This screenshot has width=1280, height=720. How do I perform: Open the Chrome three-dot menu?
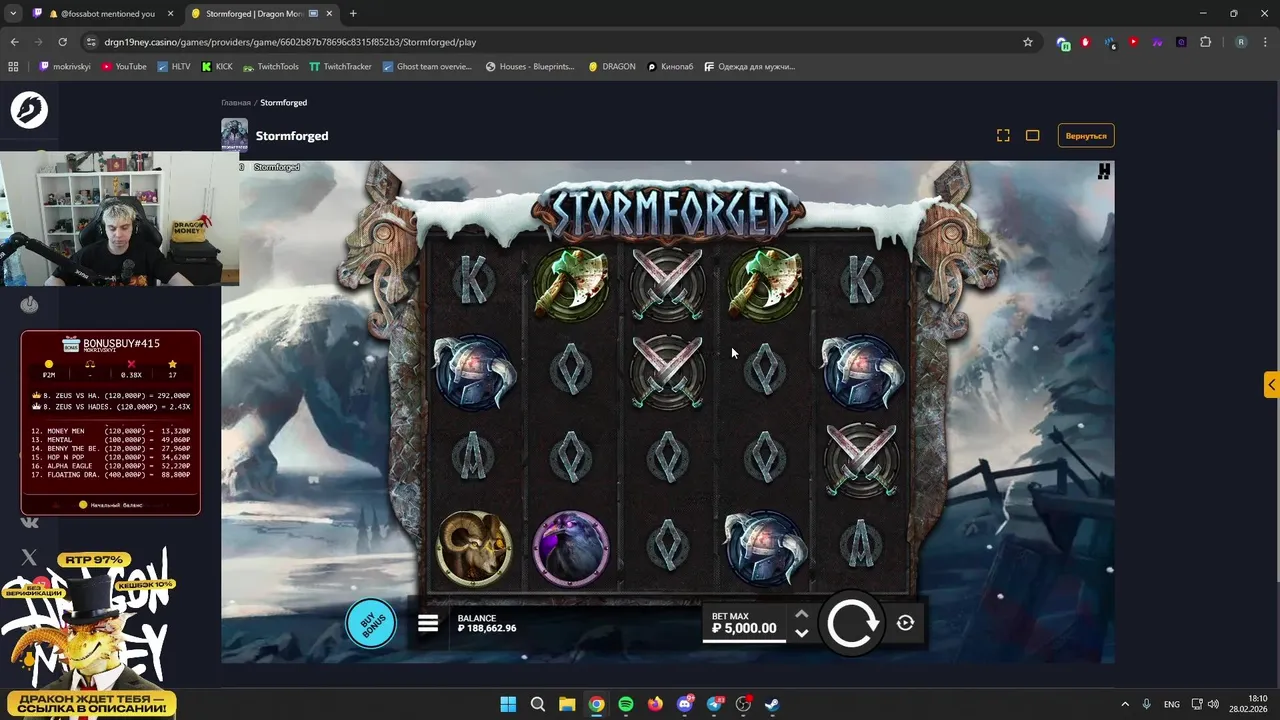tap(1265, 42)
